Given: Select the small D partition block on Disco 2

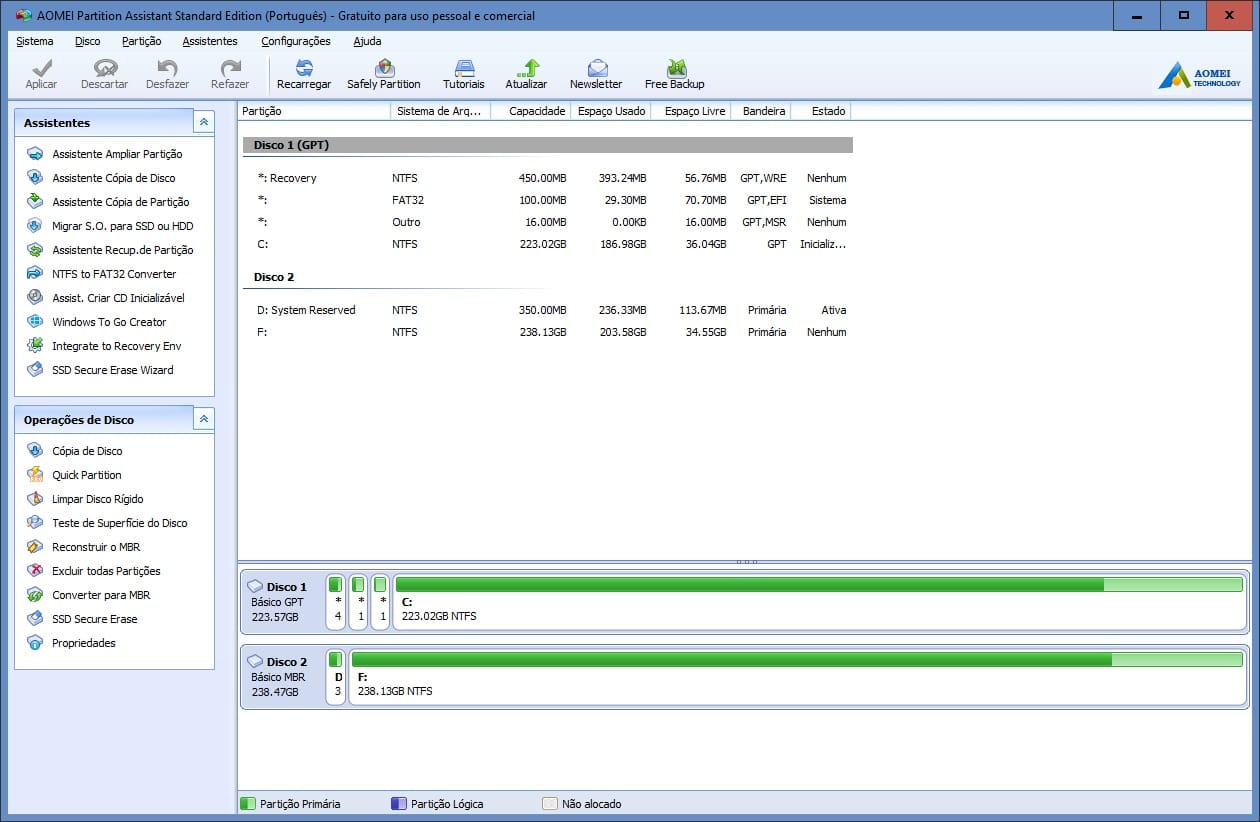Looking at the screenshot, I should [x=336, y=677].
